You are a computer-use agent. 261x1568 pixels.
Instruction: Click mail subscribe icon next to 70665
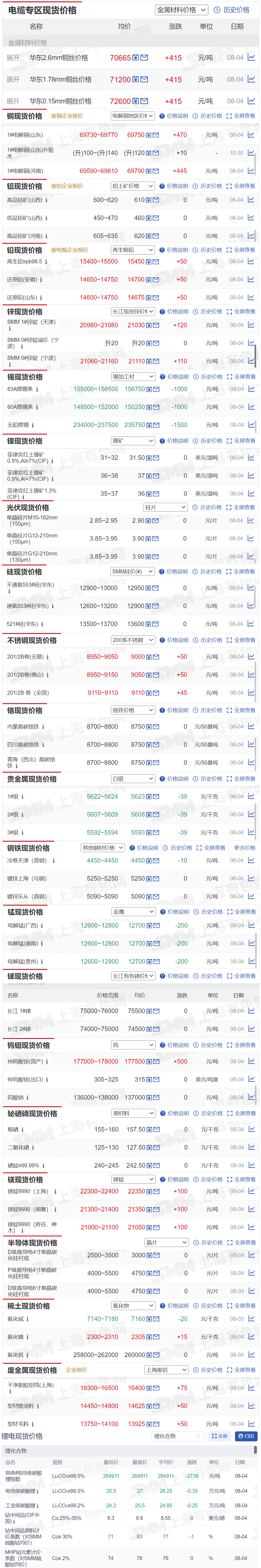tap(145, 58)
